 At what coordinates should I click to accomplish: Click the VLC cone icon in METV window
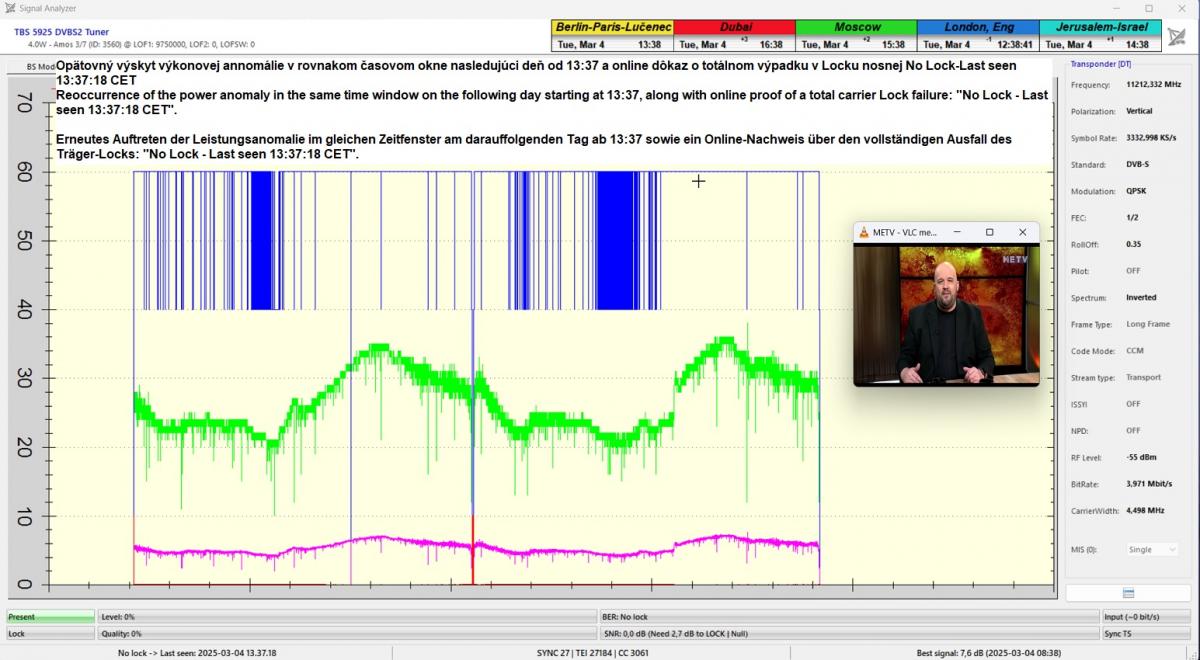(x=864, y=232)
